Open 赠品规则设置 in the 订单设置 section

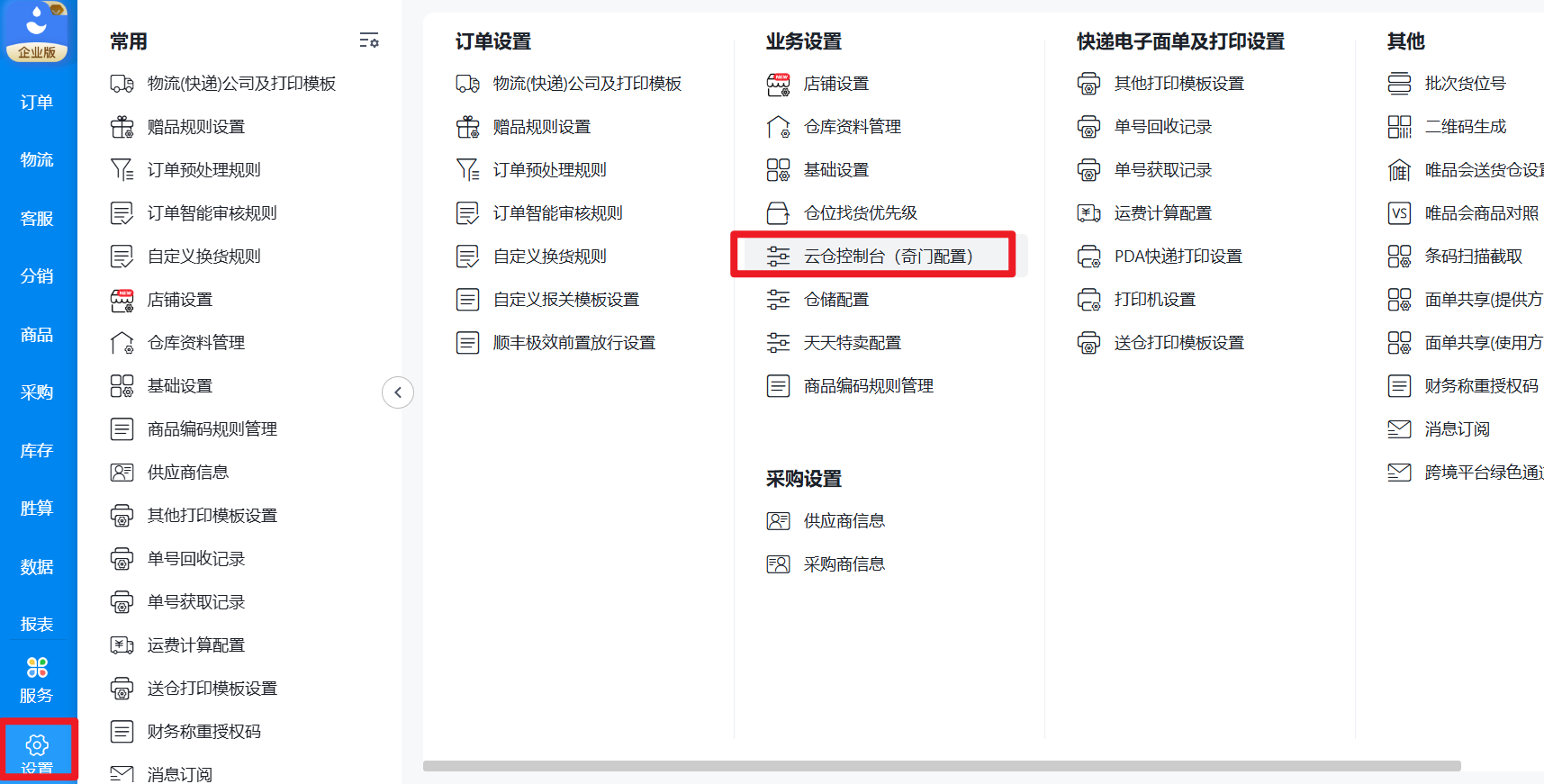coord(541,127)
